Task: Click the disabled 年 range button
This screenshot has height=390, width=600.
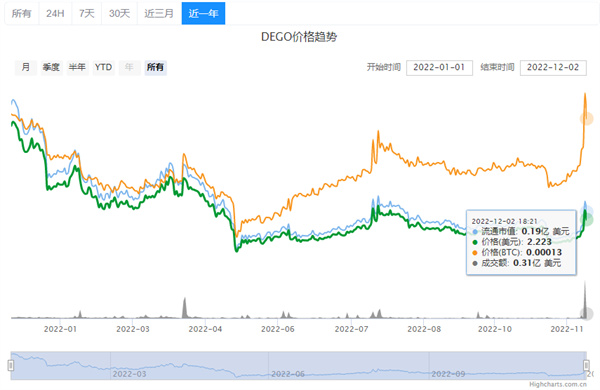Action: click(x=129, y=67)
